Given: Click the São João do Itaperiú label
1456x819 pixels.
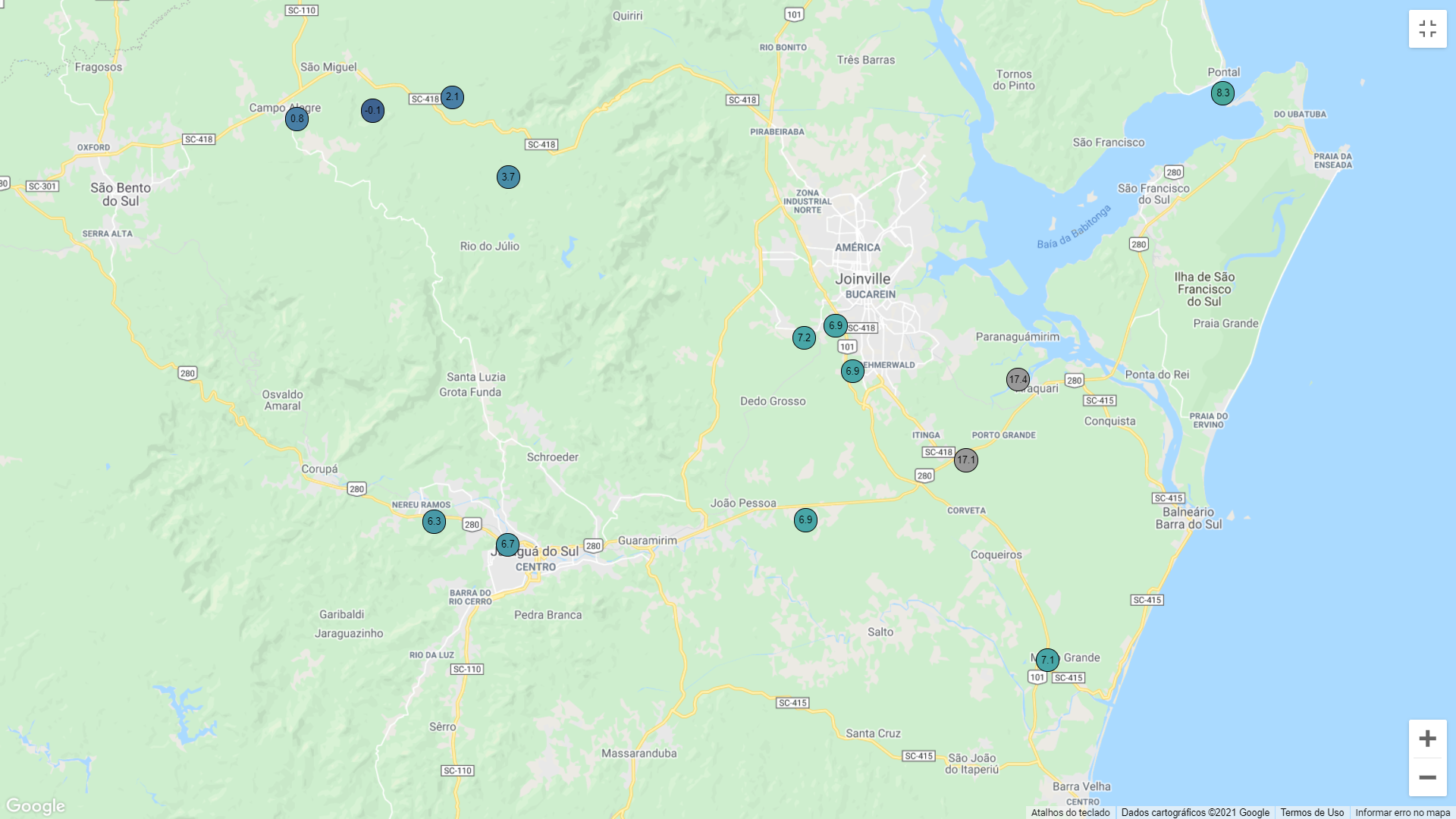Looking at the screenshot, I should (x=972, y=764).
